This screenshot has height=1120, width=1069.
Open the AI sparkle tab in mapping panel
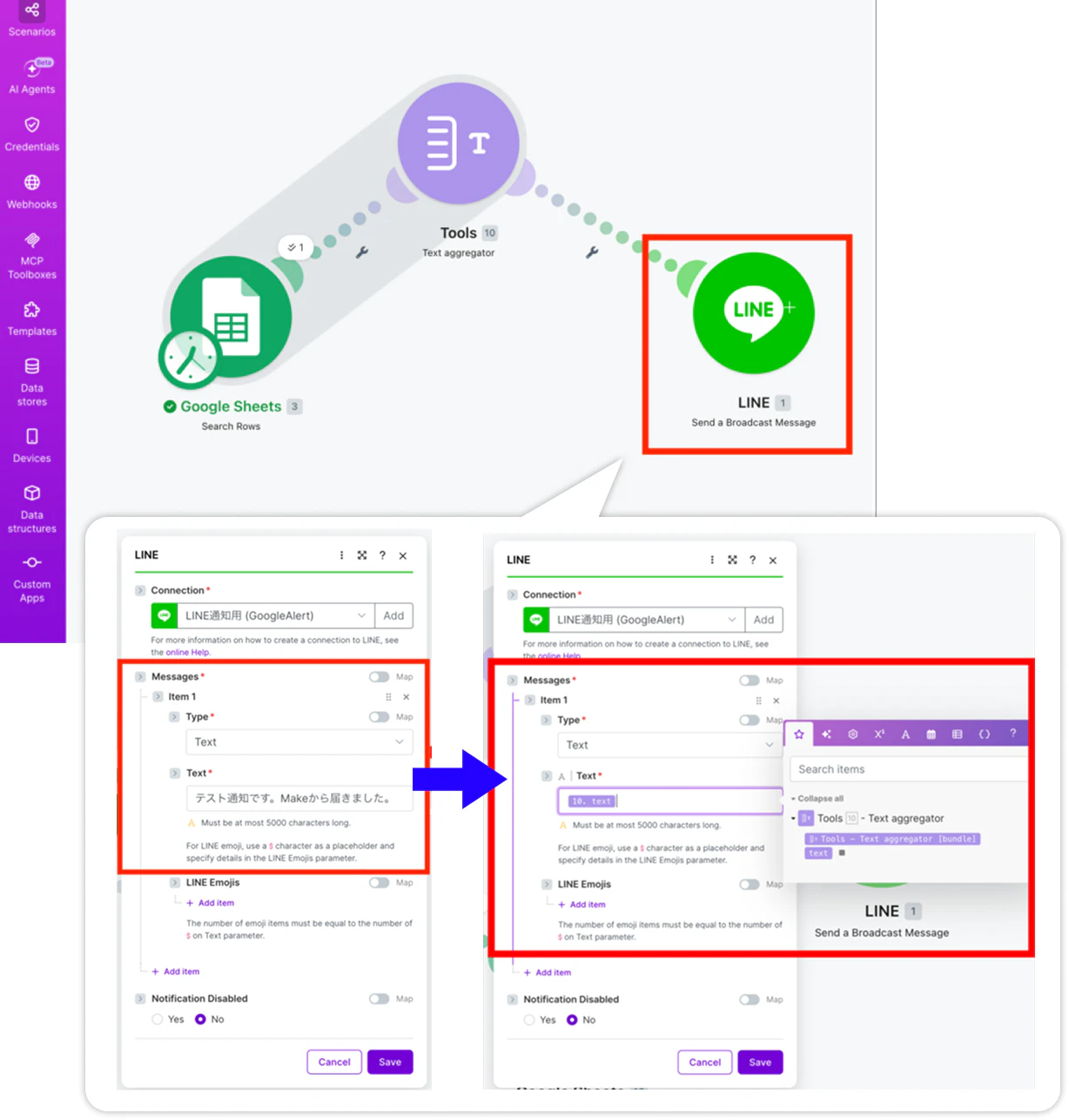[x=826, y=734]
